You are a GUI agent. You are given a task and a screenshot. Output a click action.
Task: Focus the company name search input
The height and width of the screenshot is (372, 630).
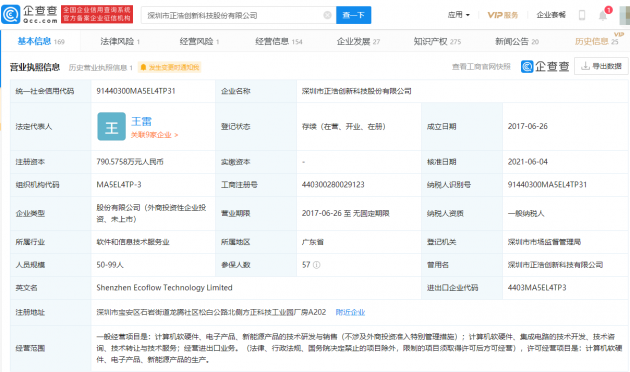[x=238, y=15]
